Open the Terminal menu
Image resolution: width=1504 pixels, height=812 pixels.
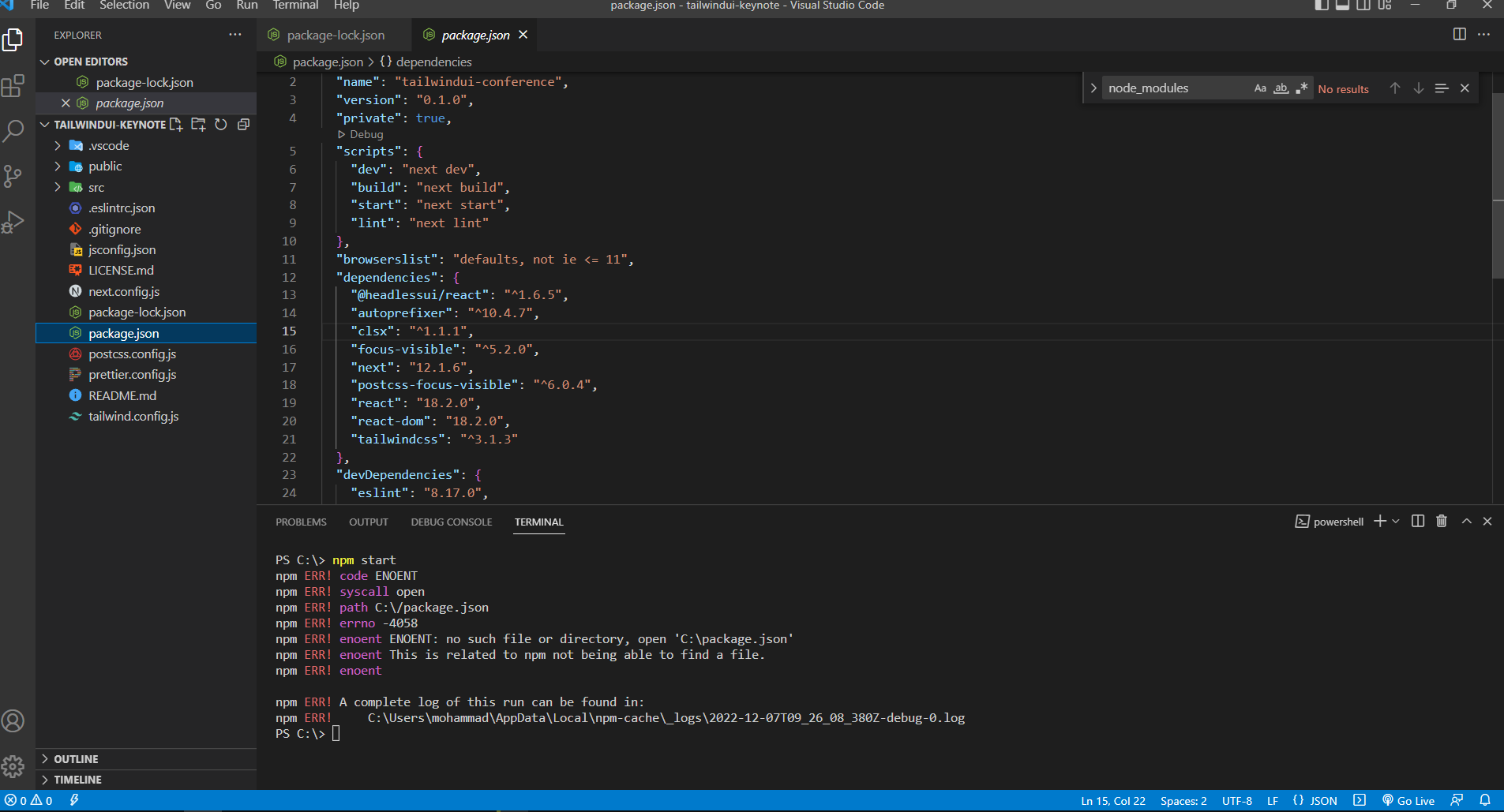pyautogui.click(x=295, y=6)
